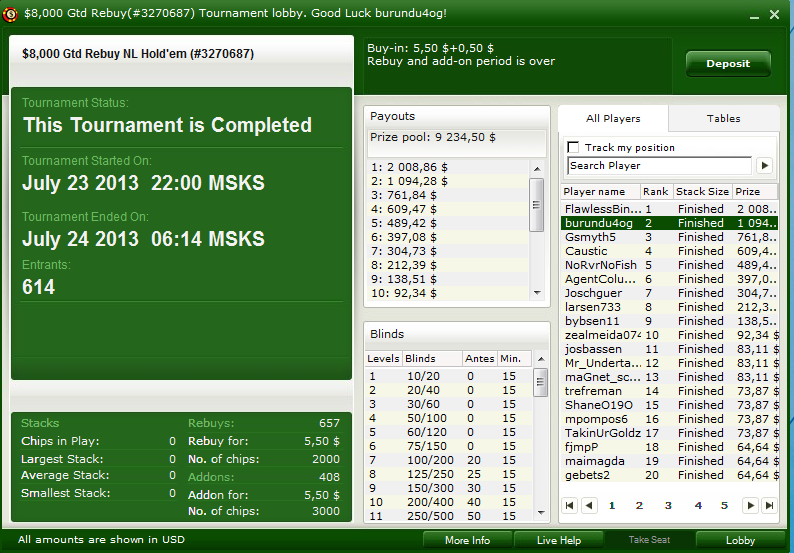
Task: Minimize the tournament lobby window
Action: (x=755, y=15)
